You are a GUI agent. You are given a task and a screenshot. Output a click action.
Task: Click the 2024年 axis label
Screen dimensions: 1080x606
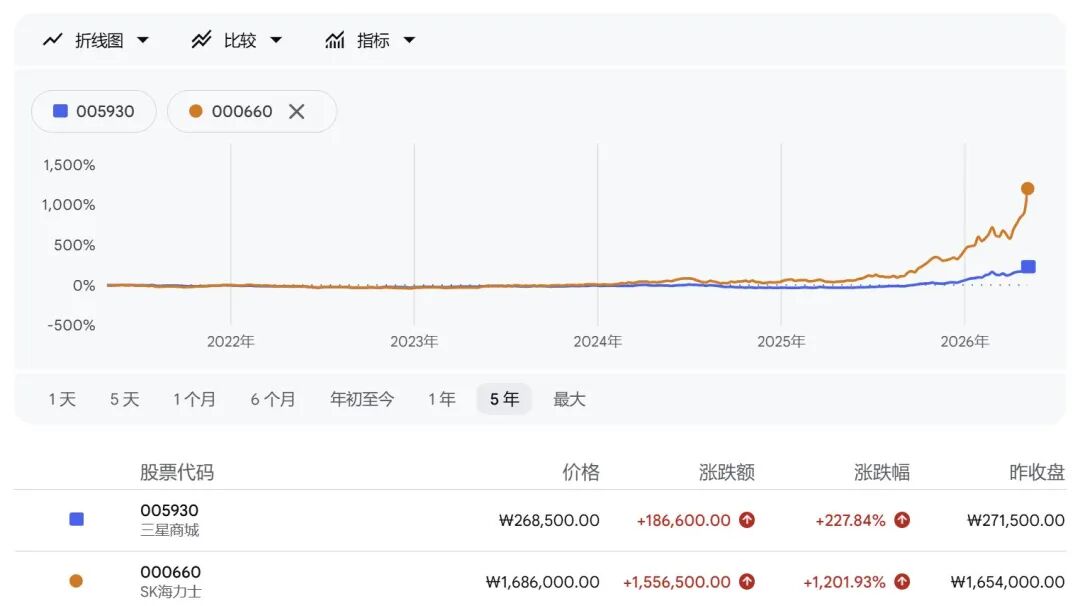pyautogui.click(x=598, y=342)
